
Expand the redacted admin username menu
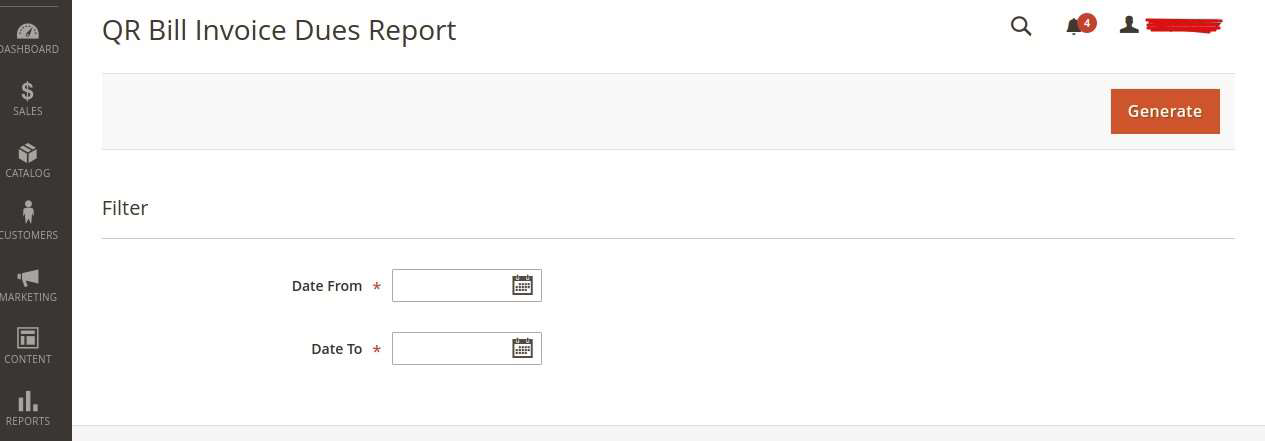(x=1185, y=25)
